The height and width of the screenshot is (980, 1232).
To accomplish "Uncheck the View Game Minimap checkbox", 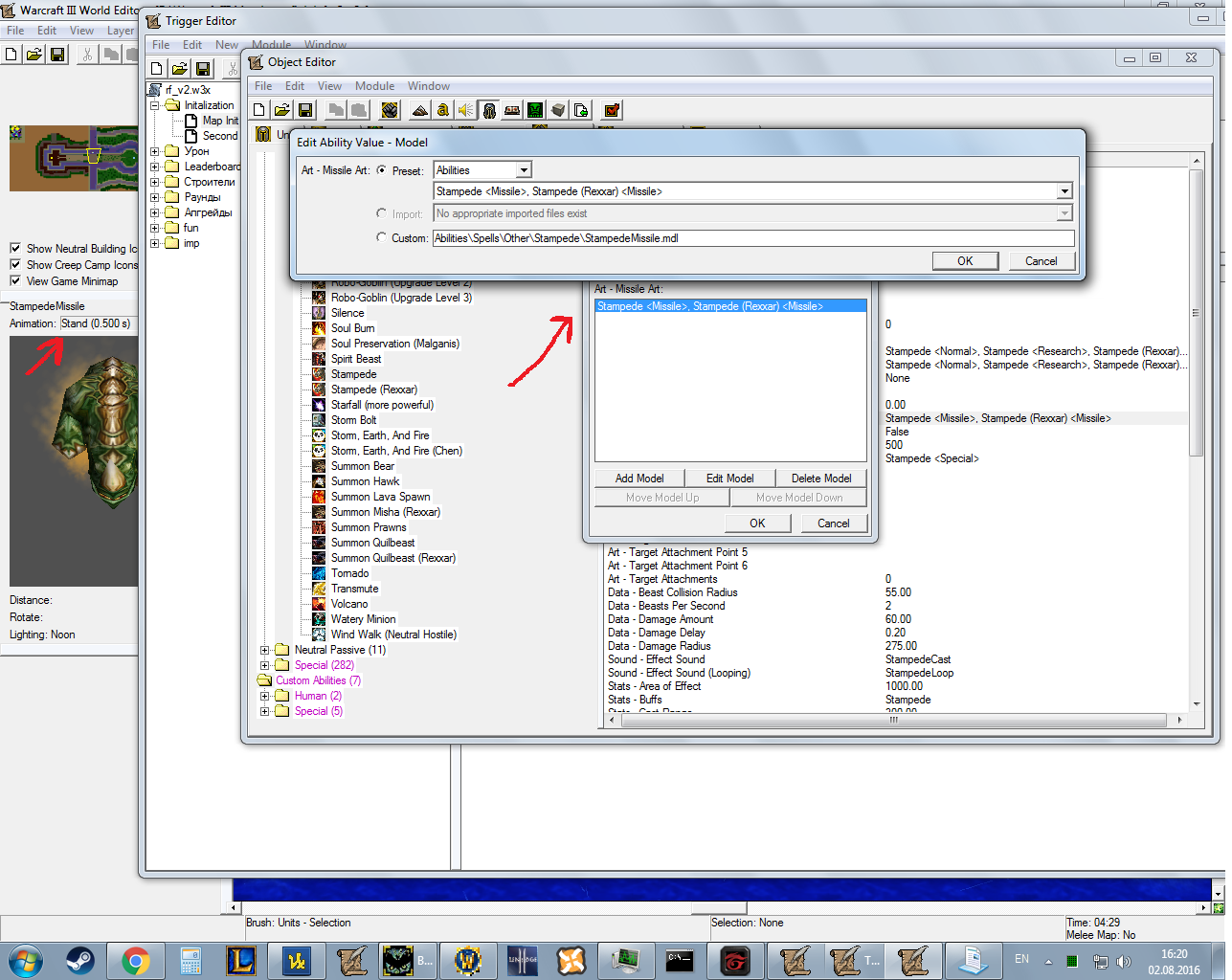I will [15, 280].
